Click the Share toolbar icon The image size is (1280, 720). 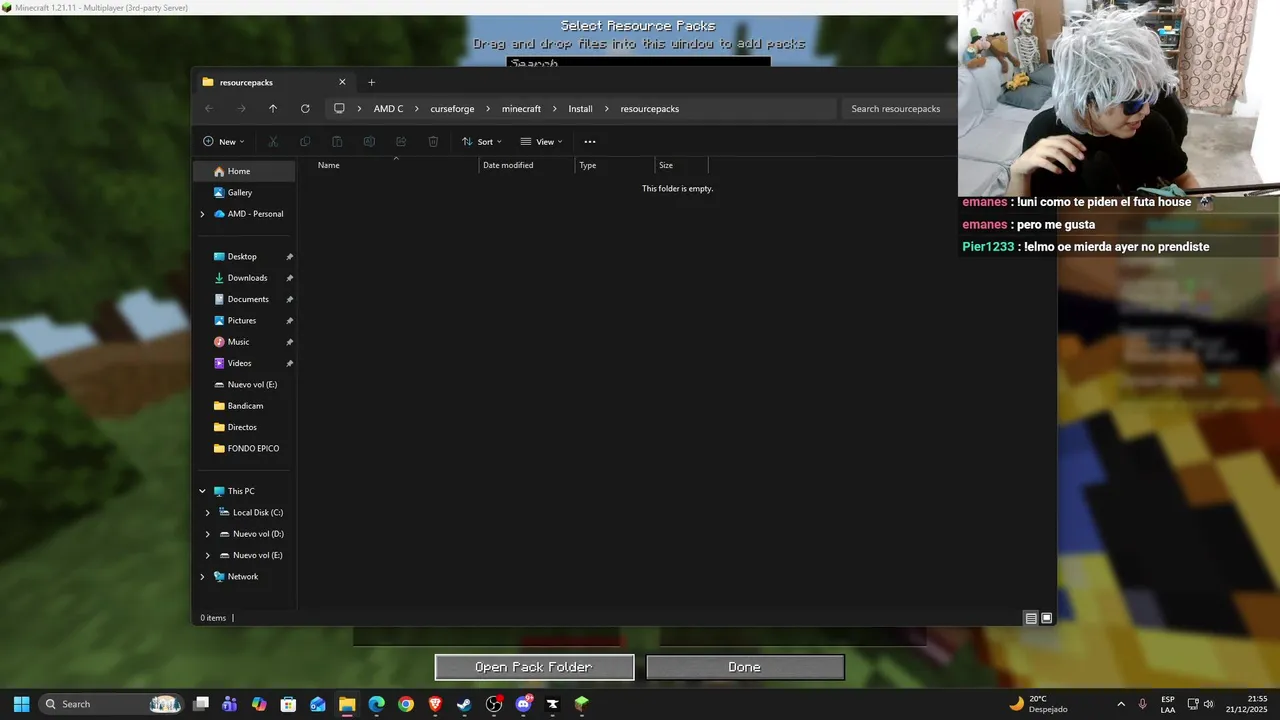point(401,142)
